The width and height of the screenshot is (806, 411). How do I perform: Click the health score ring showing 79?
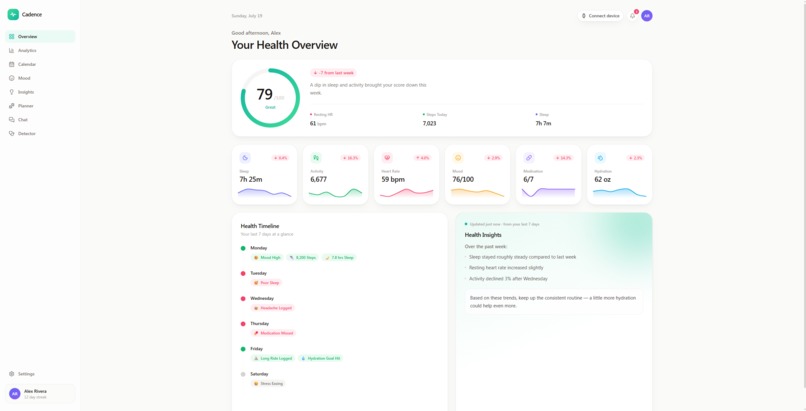(x=270, y=98)
